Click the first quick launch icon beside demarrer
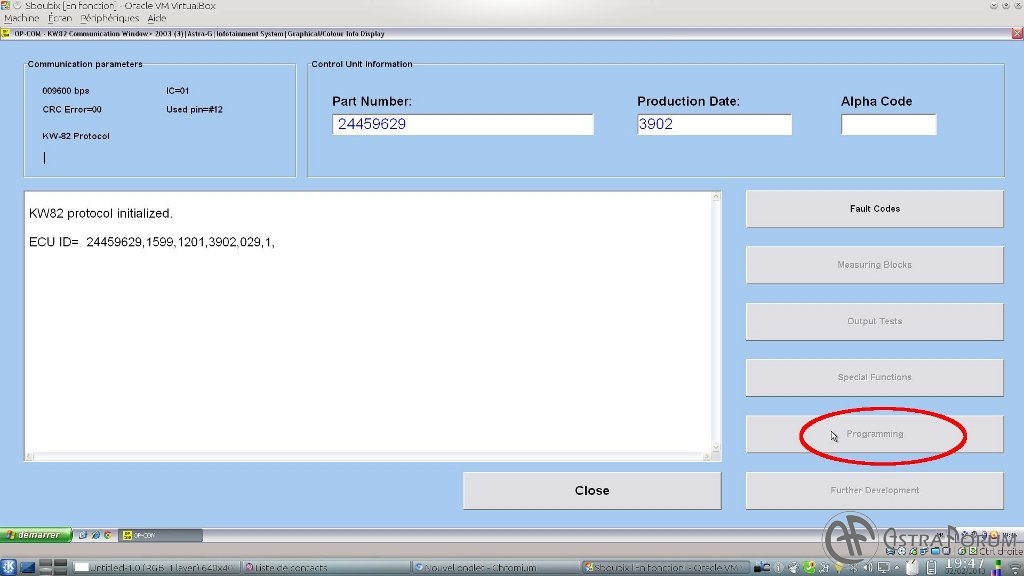This screenshot has width=1024, height=576. (83, 535)
